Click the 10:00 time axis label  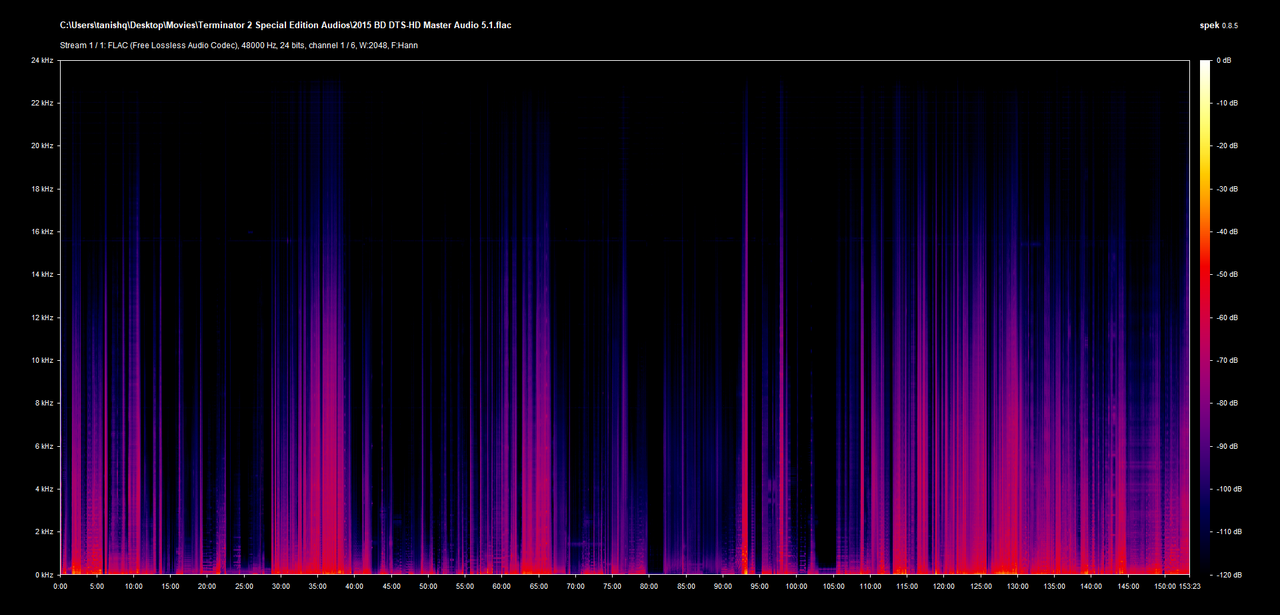pyautogui.click(x=134, y=587)
